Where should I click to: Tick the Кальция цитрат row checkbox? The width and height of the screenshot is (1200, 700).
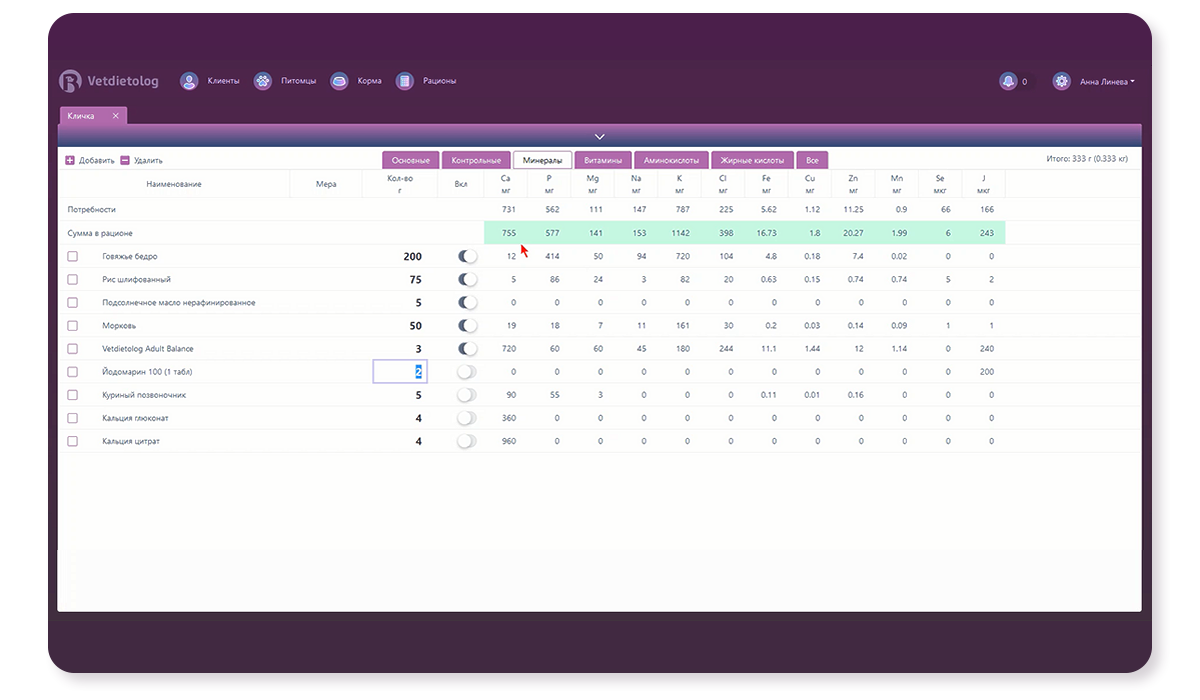(72, 441)
